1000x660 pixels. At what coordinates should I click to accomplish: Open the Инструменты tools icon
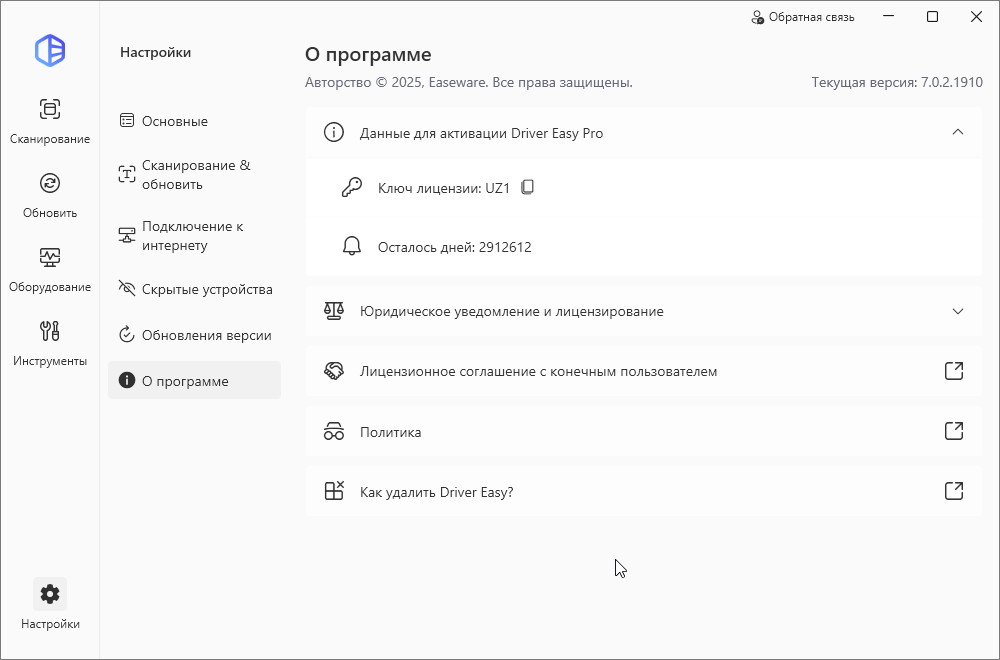point(50,331)
